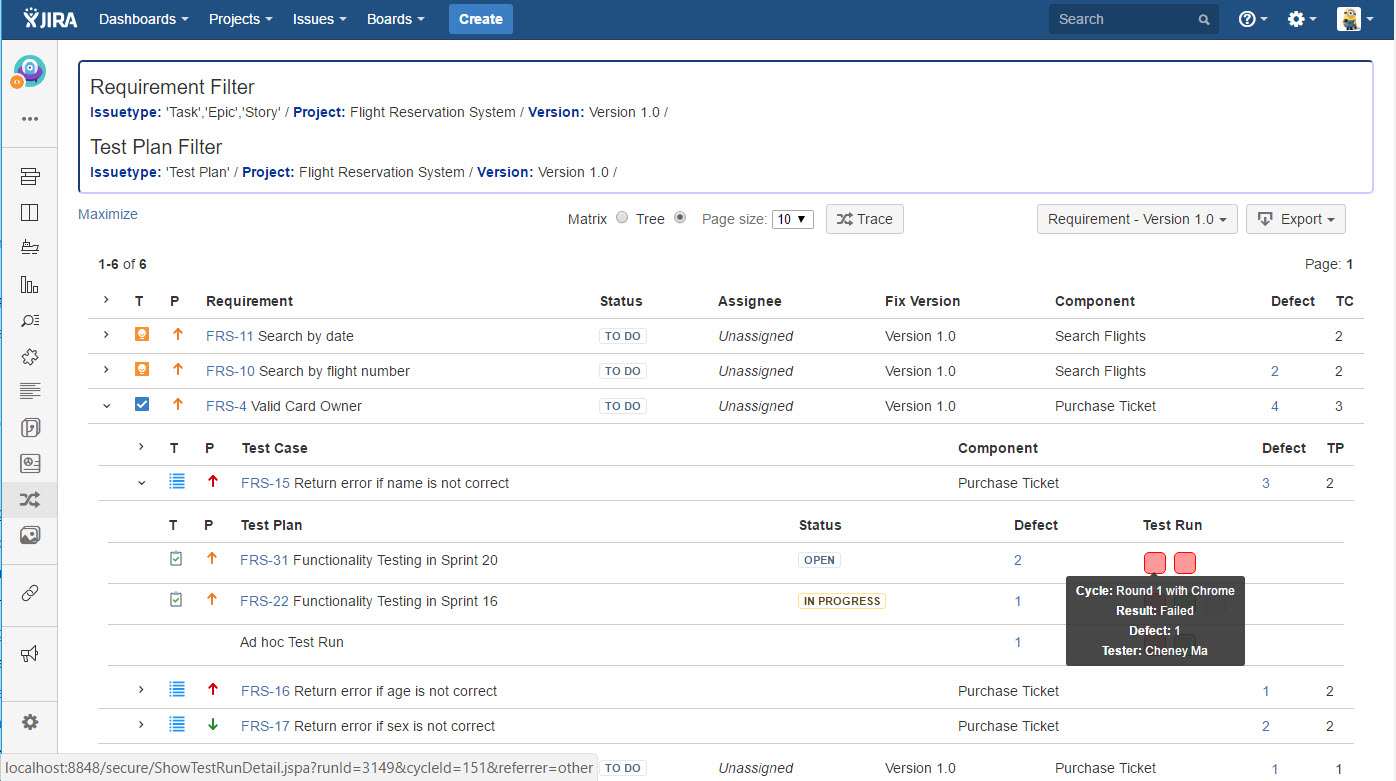Open the settings gear in top navigation

[1301, 19]
